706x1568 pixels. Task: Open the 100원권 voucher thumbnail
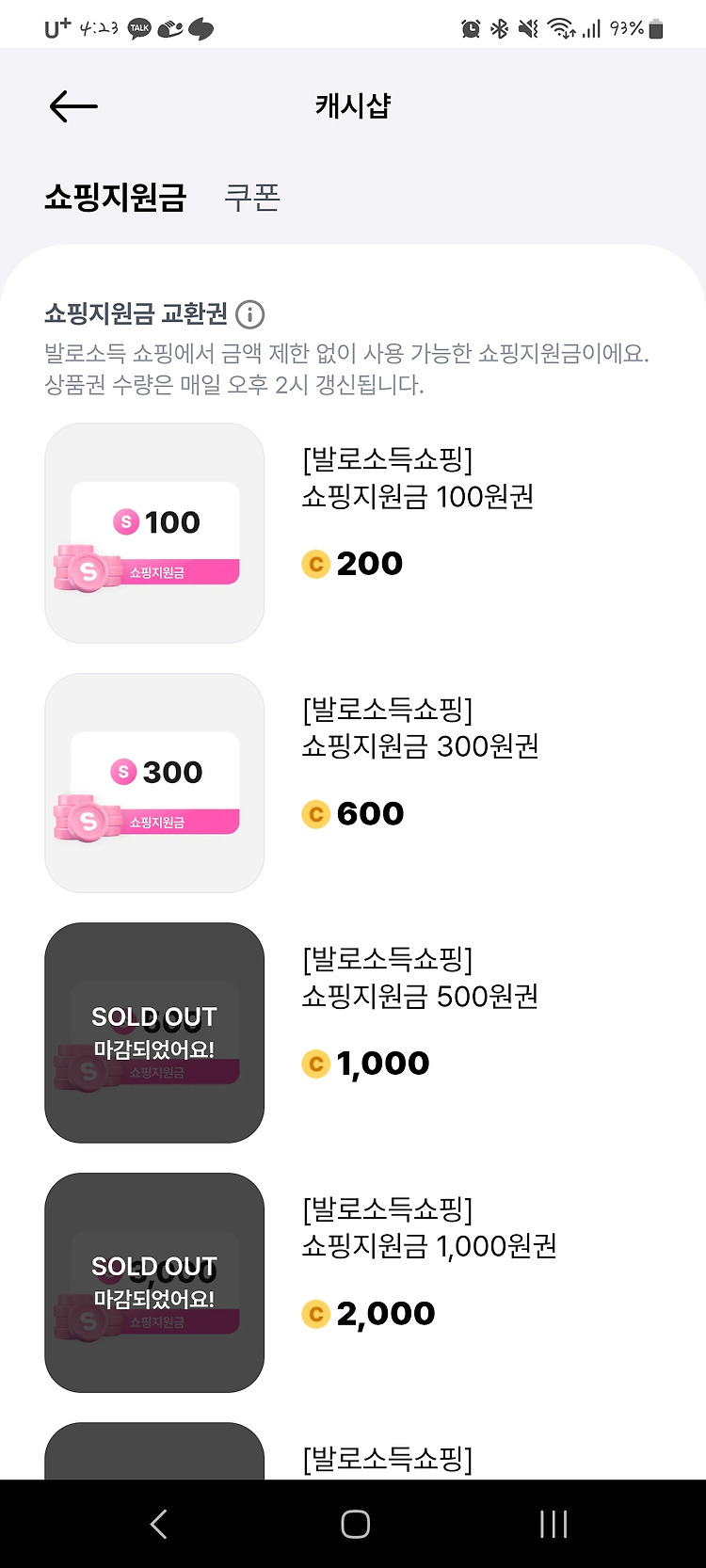click(x=154, y=534)
